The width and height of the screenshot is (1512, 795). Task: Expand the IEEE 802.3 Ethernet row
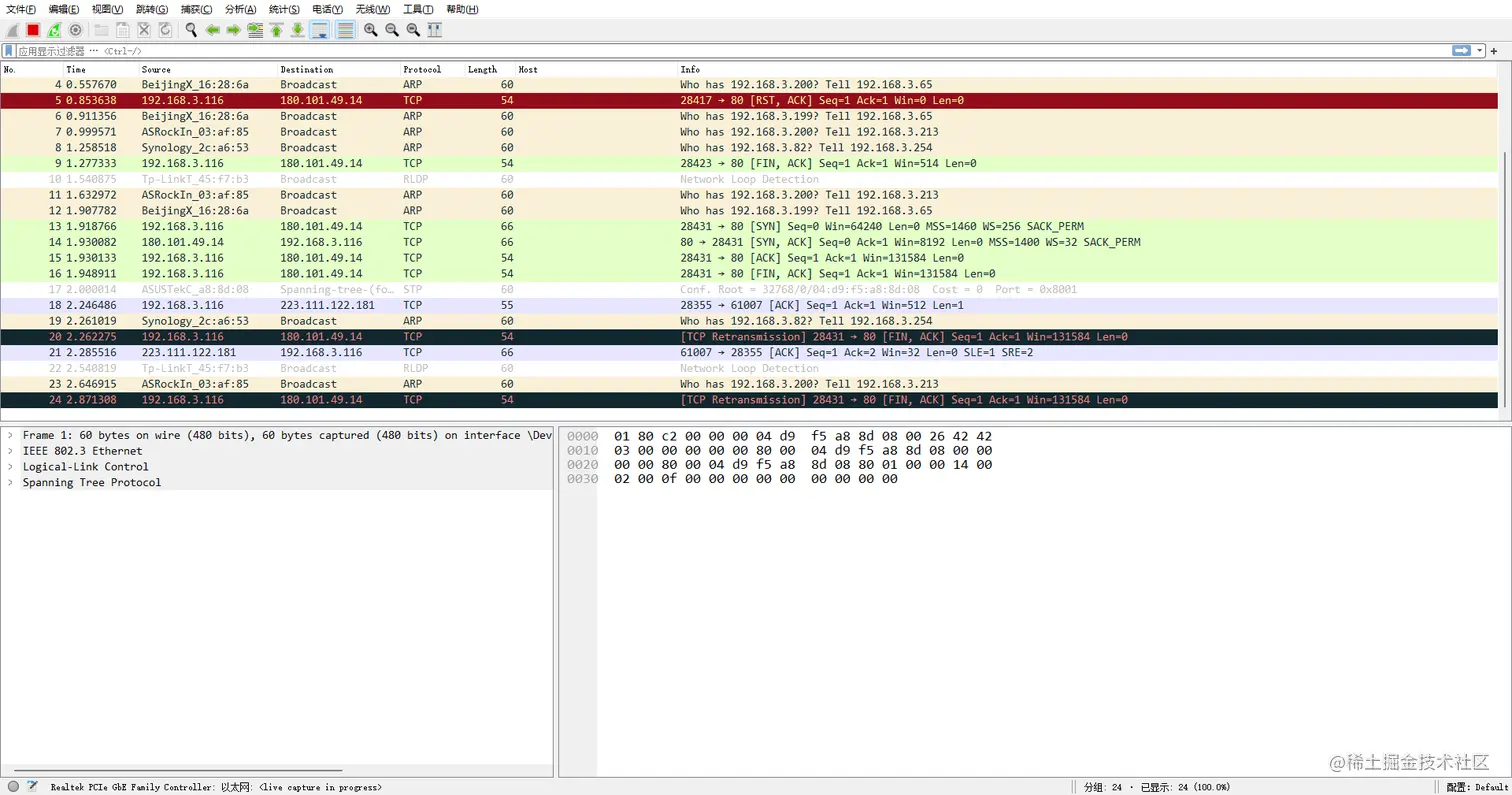10,451
